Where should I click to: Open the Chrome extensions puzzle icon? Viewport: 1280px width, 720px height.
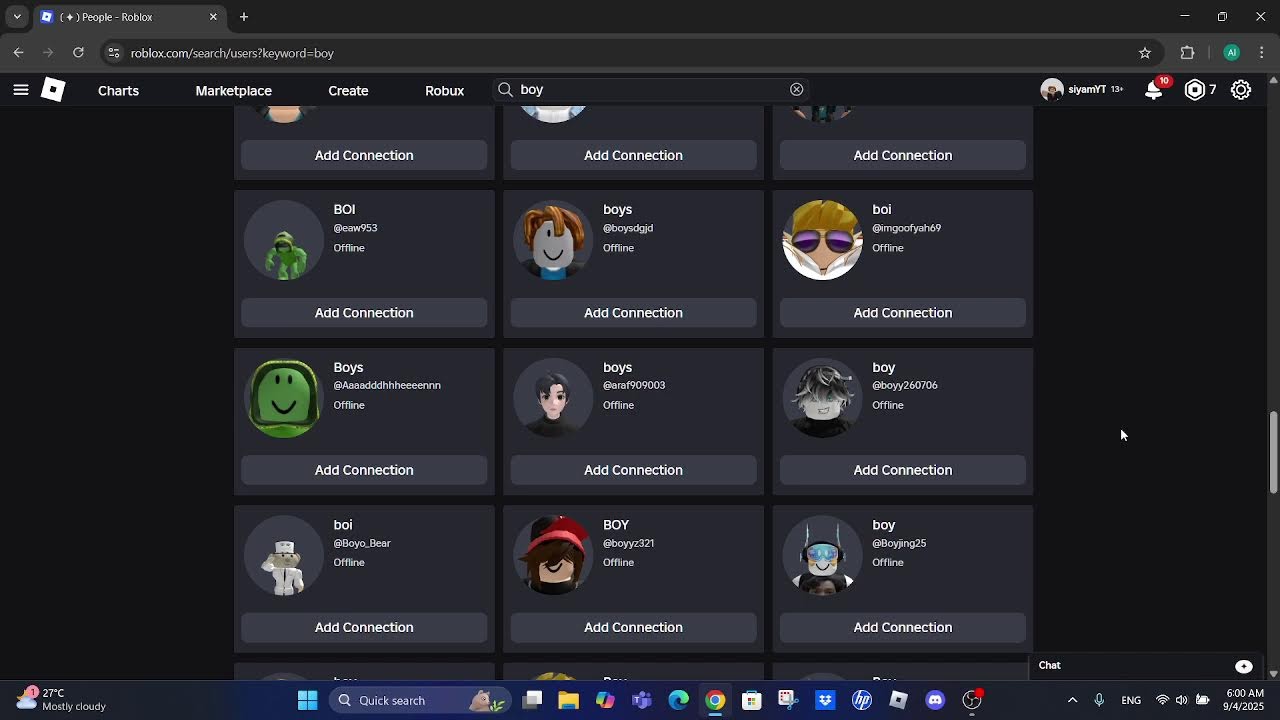pyautogui.click(x=1188, y=53)
